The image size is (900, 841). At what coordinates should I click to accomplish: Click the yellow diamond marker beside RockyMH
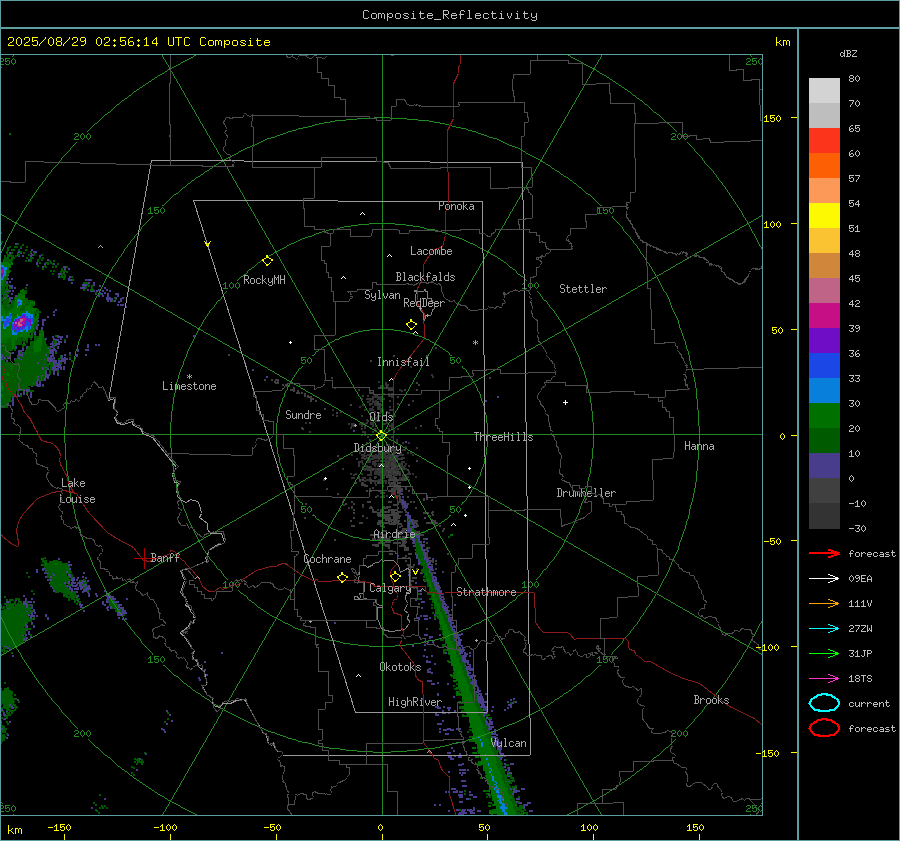tap(267, 261)
